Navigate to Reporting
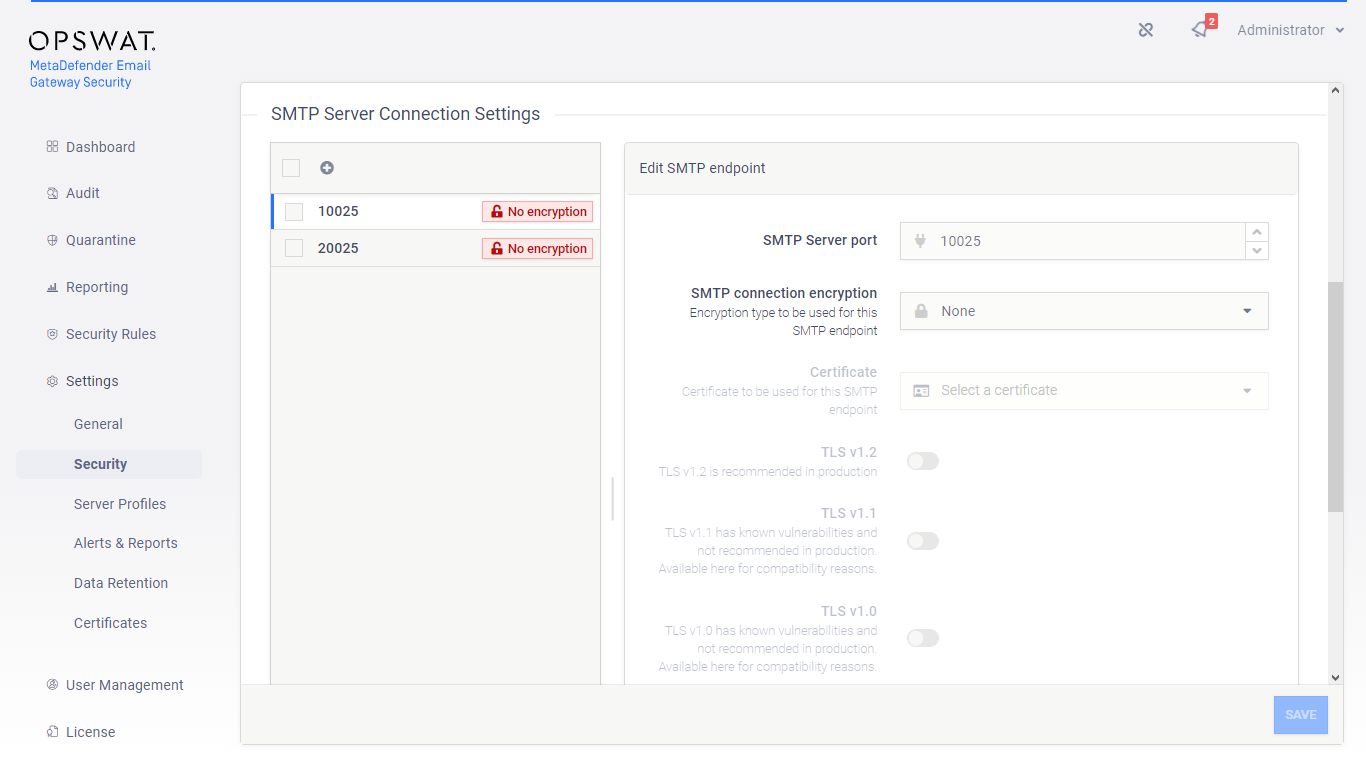Image resolution: width=1366 pixels, height=768 pixels. click(x=97, y=287)
